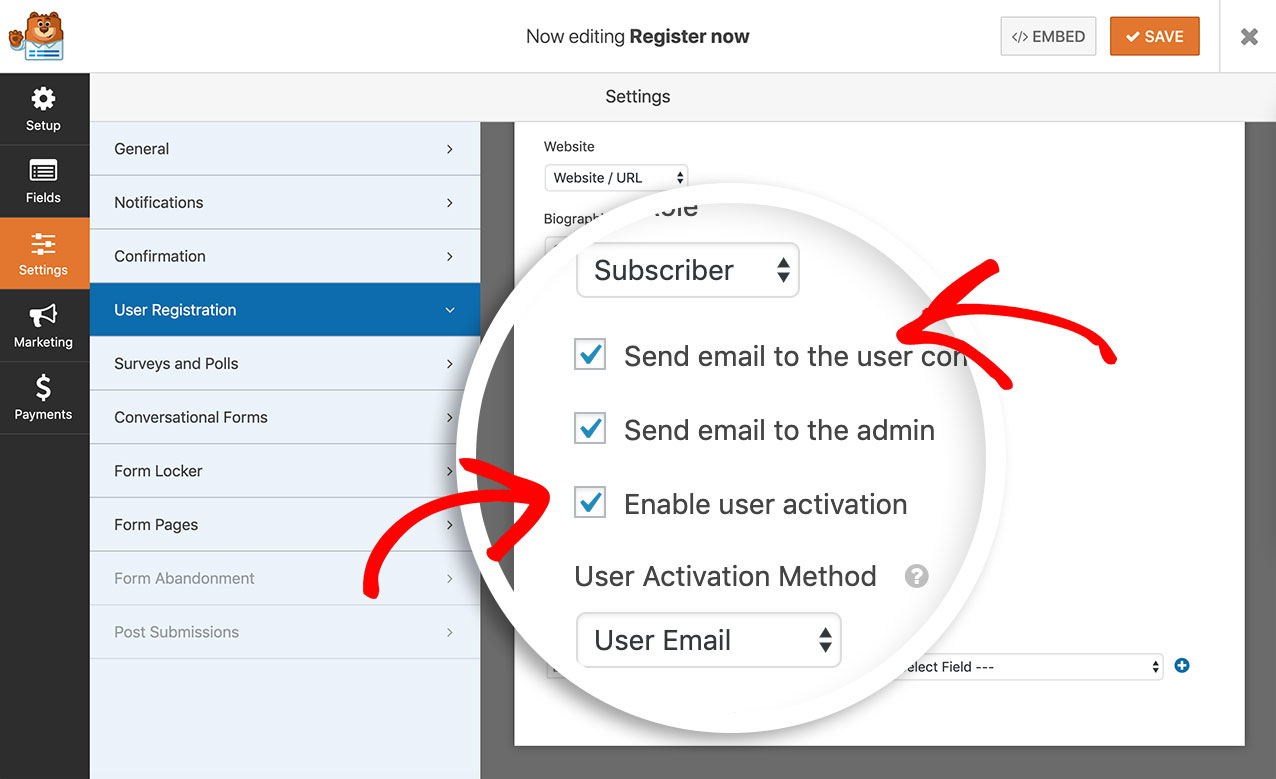
Task: Open Confirmation settings section
Action: click(x=285, y=256)
